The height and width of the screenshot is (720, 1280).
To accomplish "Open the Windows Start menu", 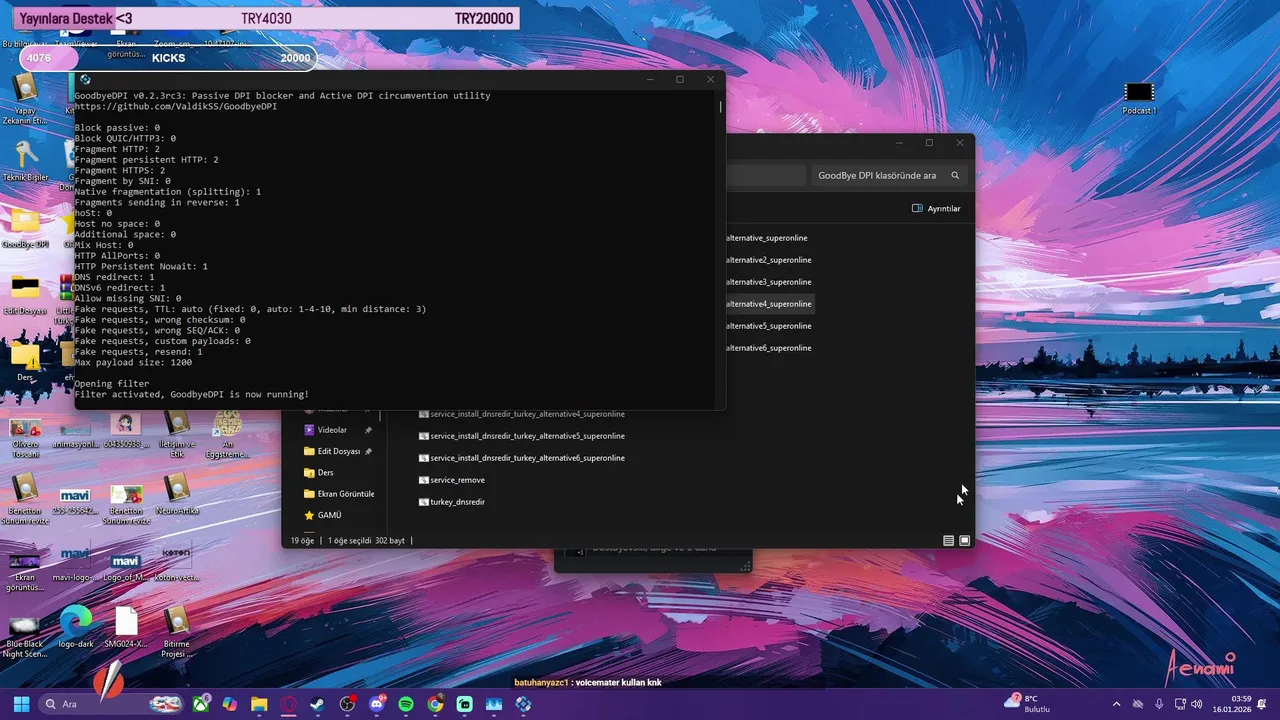I will (x=21, y=704).
